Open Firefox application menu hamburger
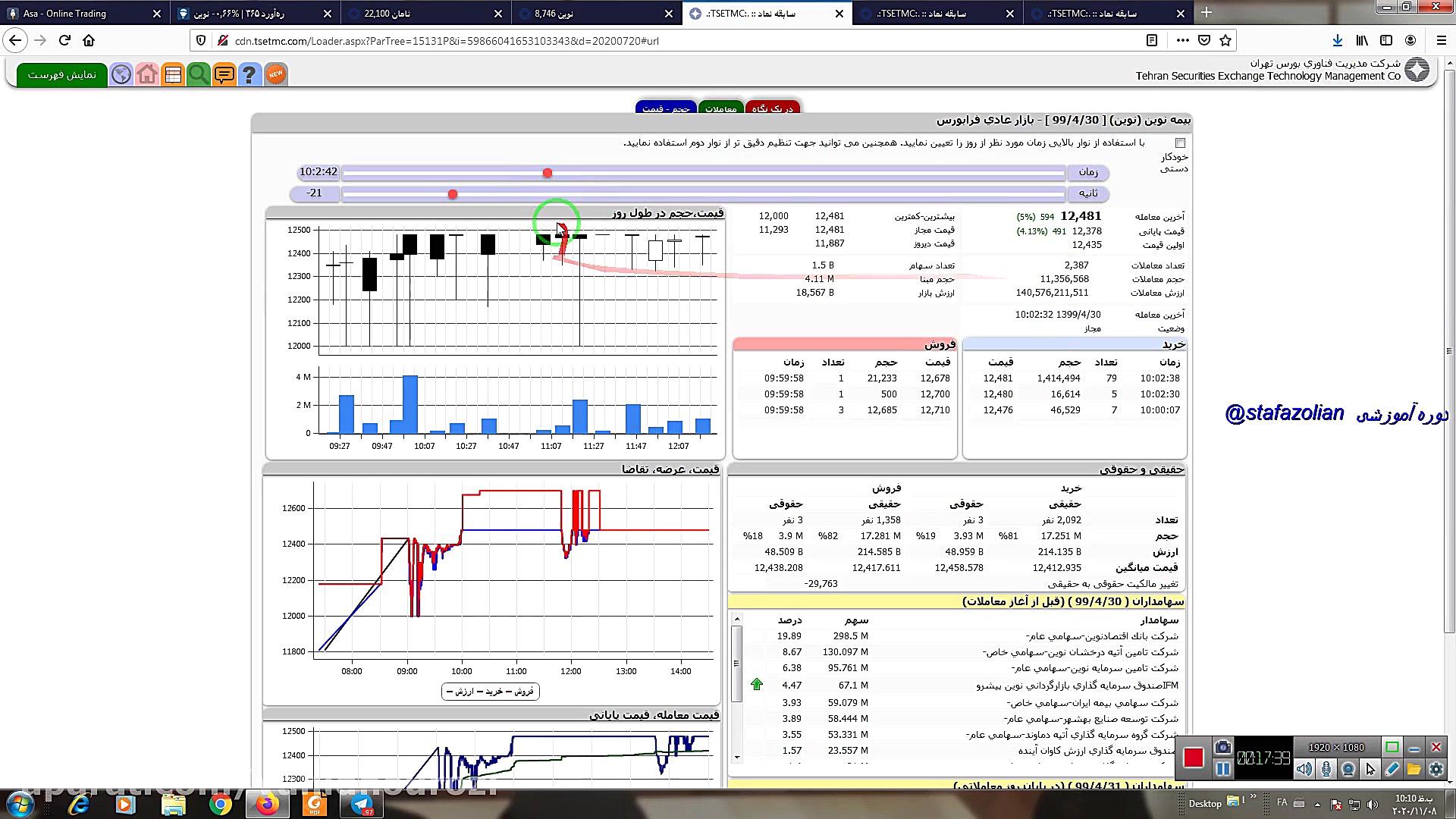Screen dimensions: 1456x819 [1441, 40]
